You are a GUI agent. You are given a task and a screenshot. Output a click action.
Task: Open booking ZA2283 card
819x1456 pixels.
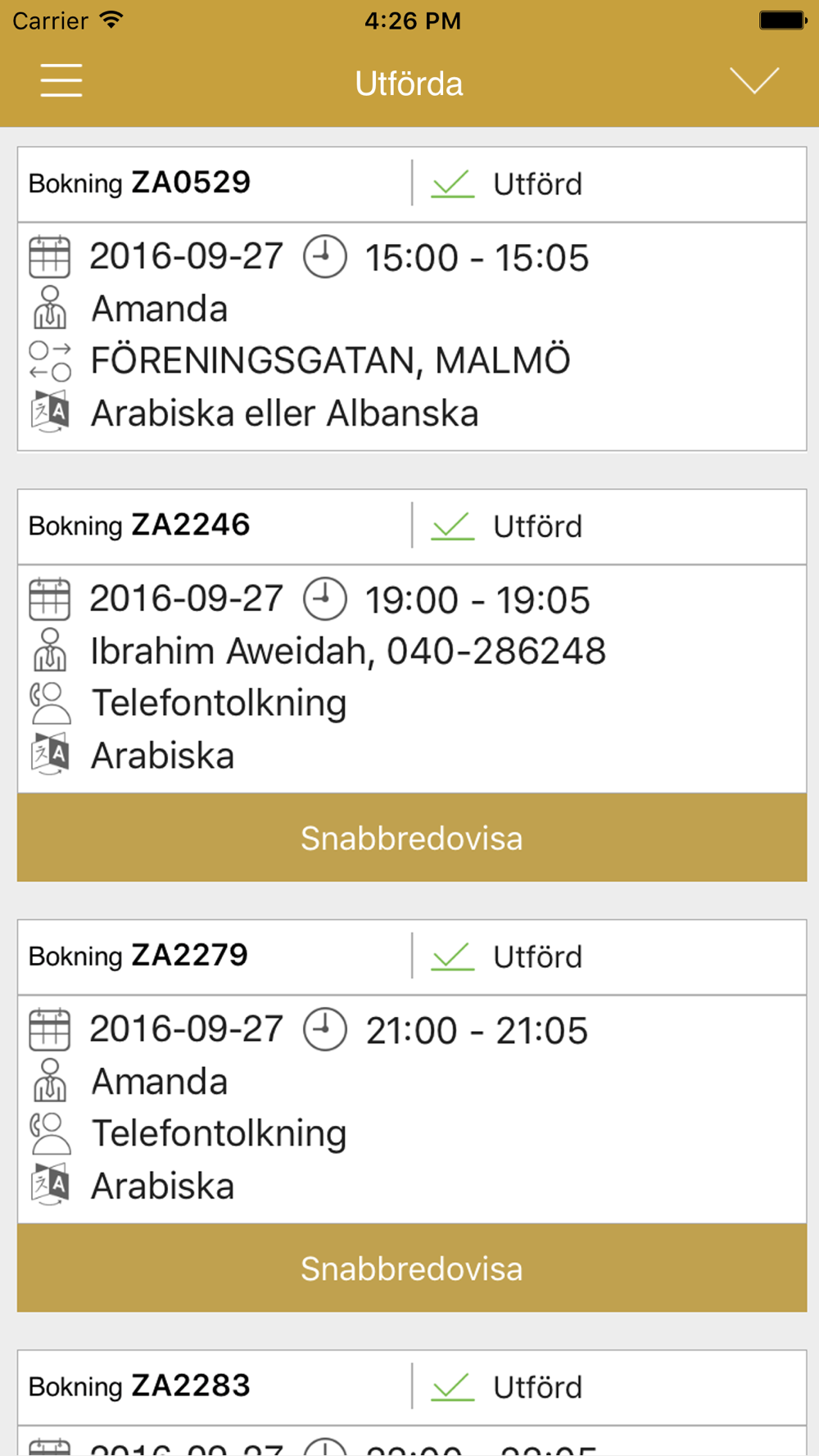click(213, 1386)
